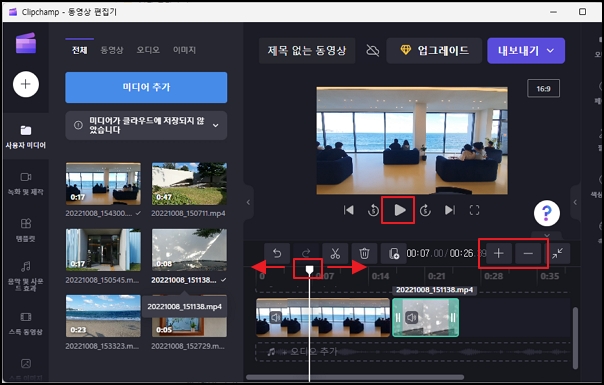Zoom in the timeline
The height and width of the screenshot is (385, 604).
(498, 253)
